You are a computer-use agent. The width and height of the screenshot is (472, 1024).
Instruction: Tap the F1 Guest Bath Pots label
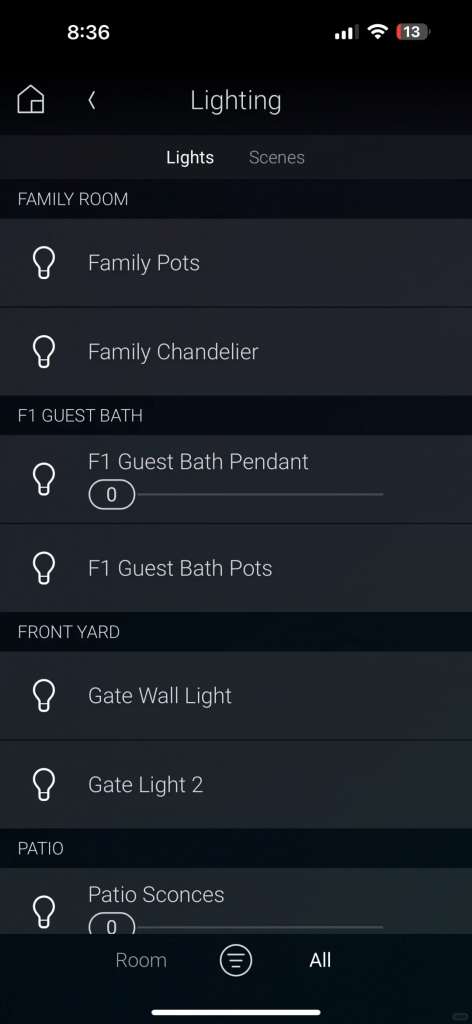pos(180,568)
